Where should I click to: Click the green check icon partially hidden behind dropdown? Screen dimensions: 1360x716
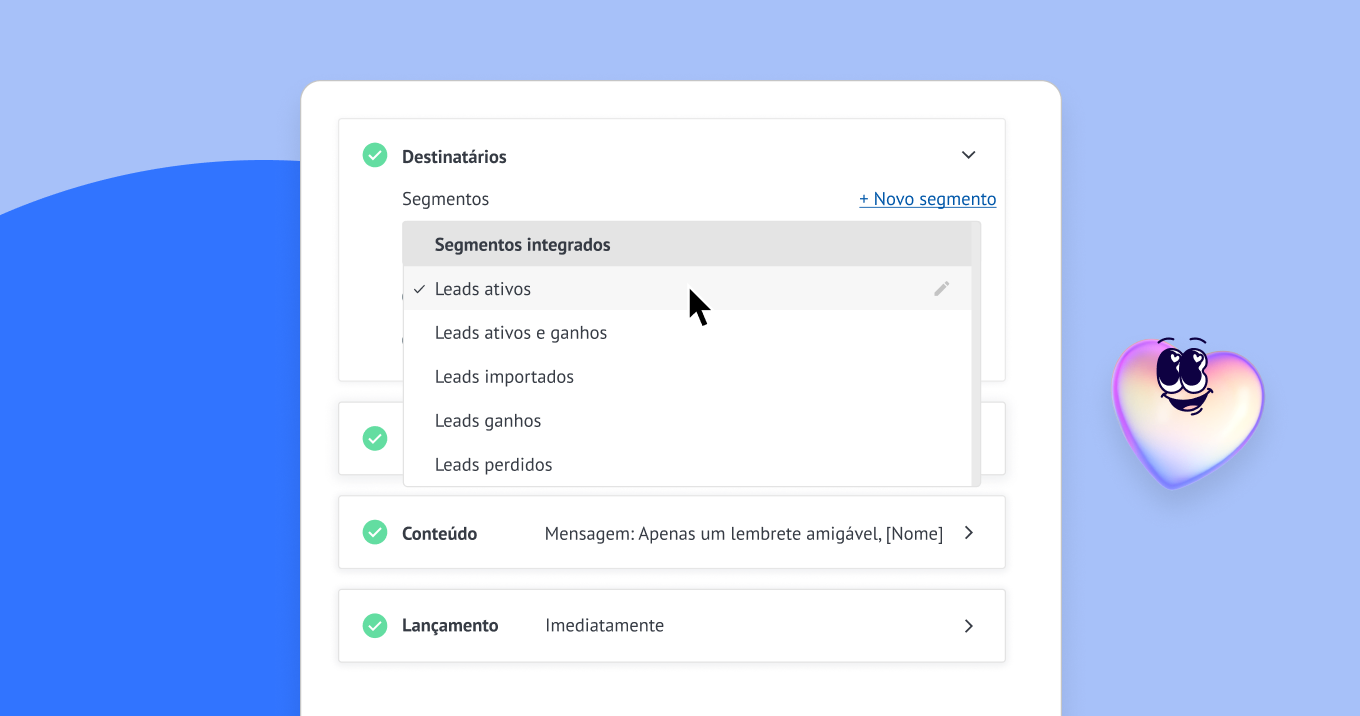(375, 439)
